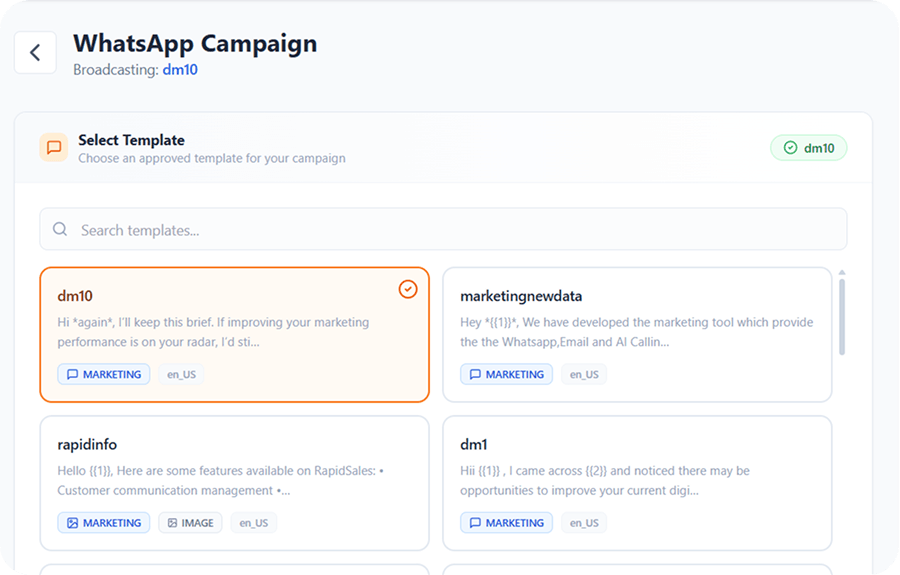
Task: Select the marketingnewdata template card
Action: [x=637, y=335]
